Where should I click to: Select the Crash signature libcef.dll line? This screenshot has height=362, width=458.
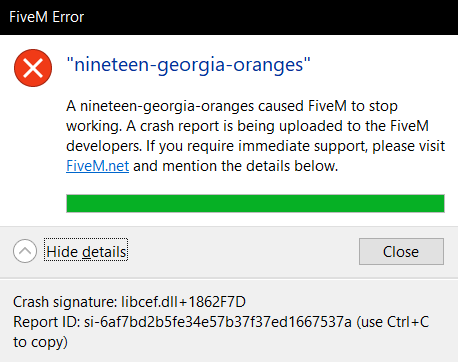129,302
